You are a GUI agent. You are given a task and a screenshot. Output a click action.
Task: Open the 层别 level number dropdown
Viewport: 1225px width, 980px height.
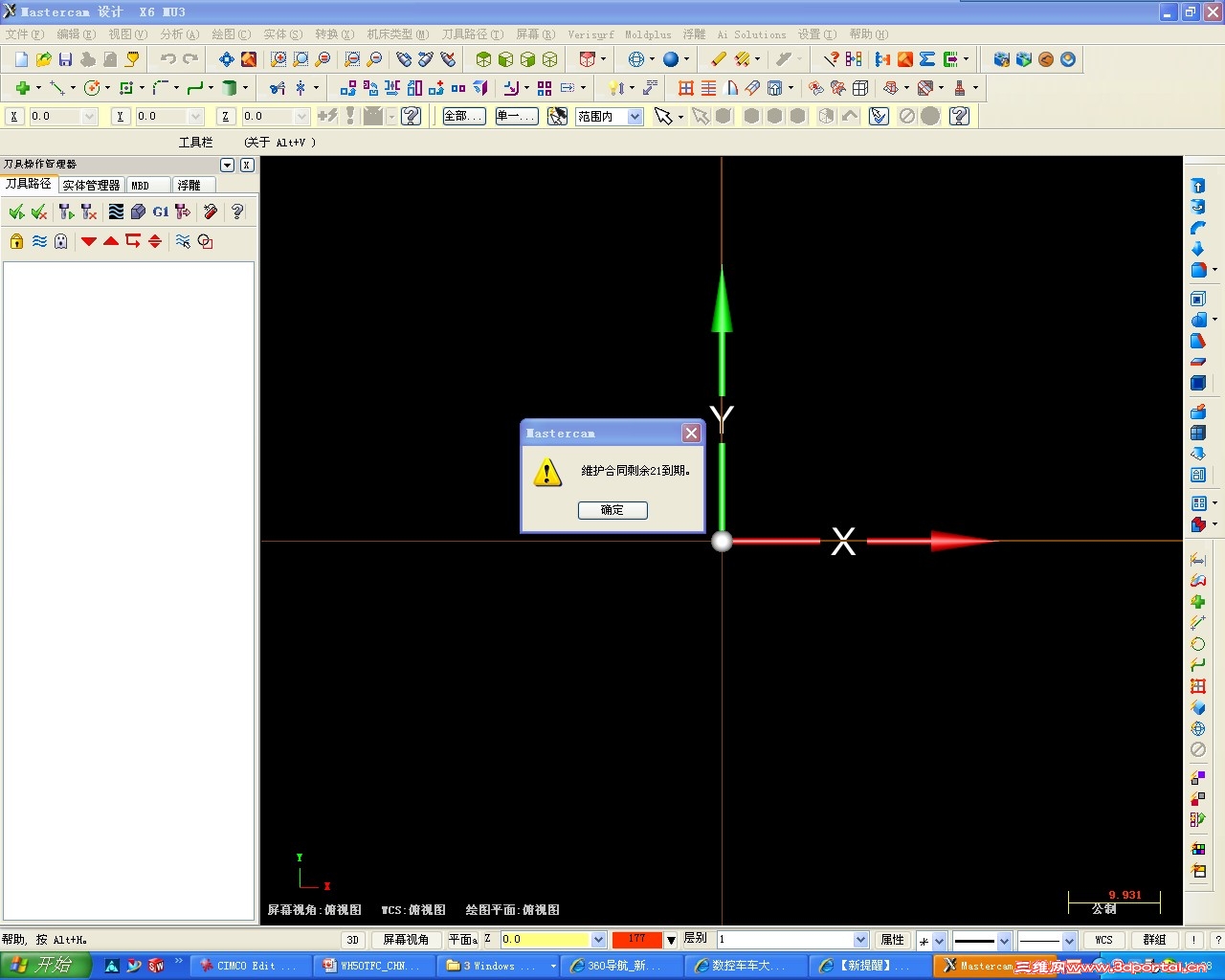[x=860, y=940]
